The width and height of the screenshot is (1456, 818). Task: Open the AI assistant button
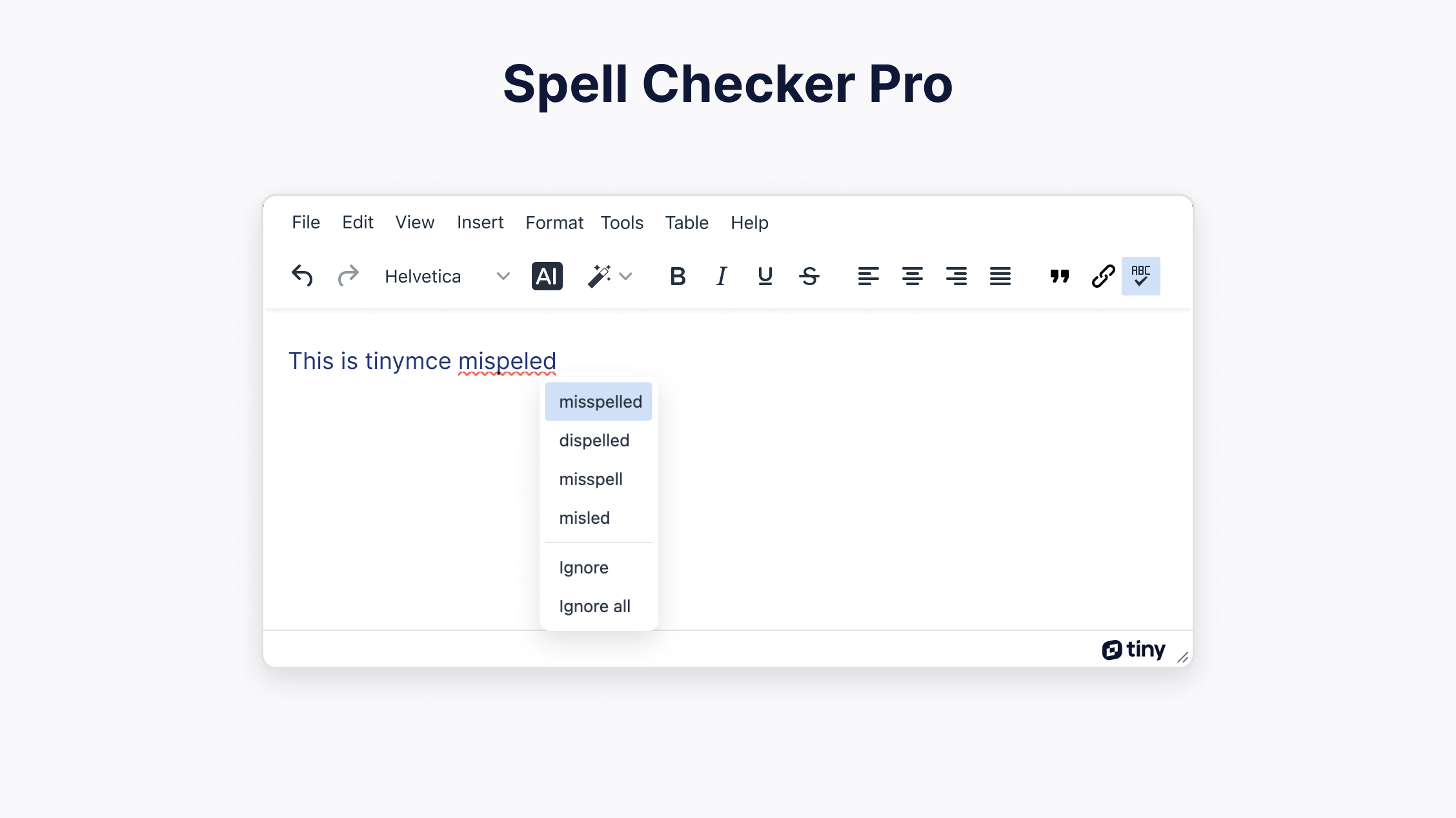point(547,276)
